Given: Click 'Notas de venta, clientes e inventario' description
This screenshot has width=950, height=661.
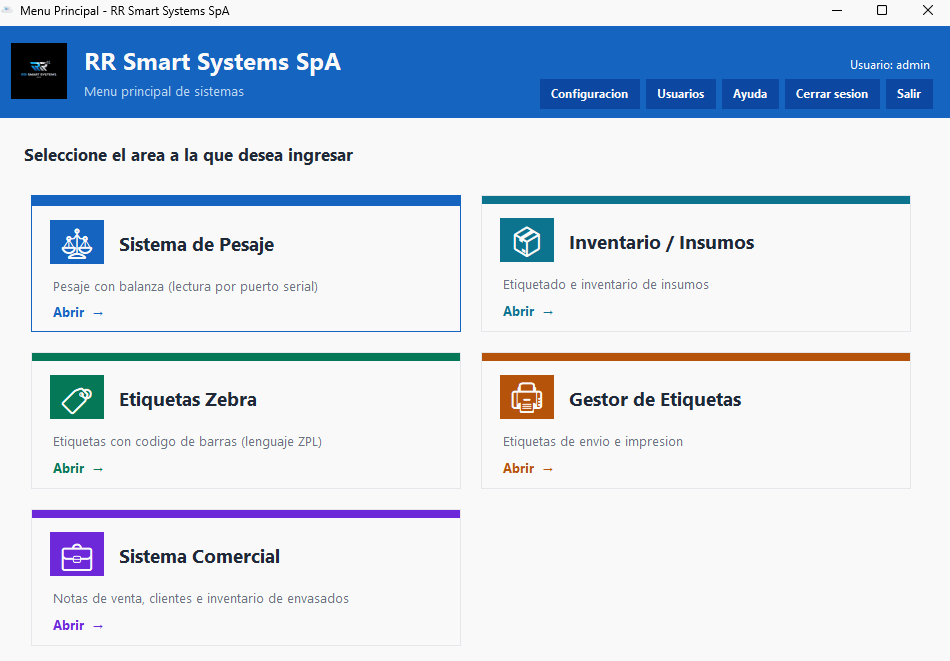Looking at the screenshot, I should point(201,599).
